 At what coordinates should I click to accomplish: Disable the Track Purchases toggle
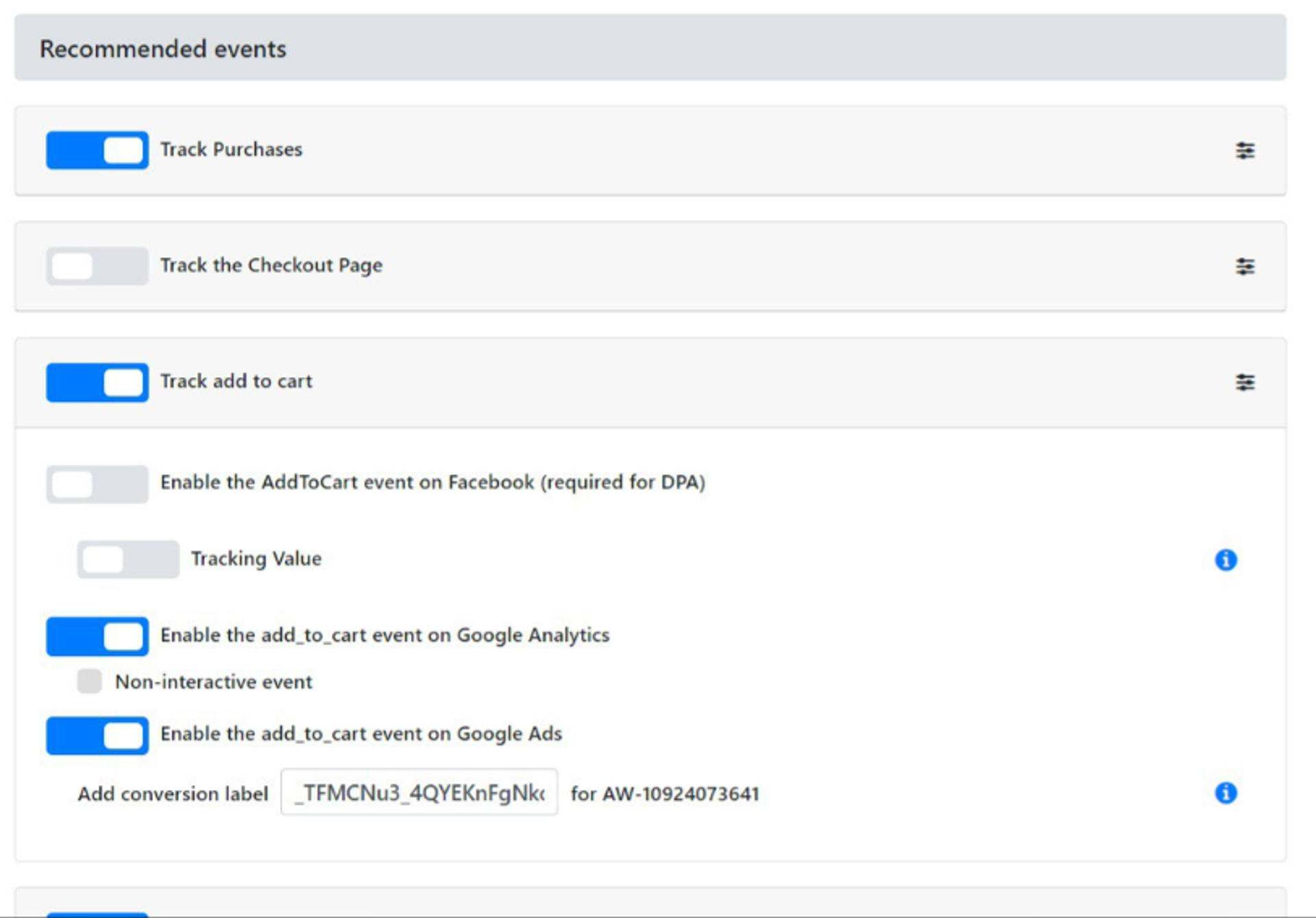click(x=97, y=150)
